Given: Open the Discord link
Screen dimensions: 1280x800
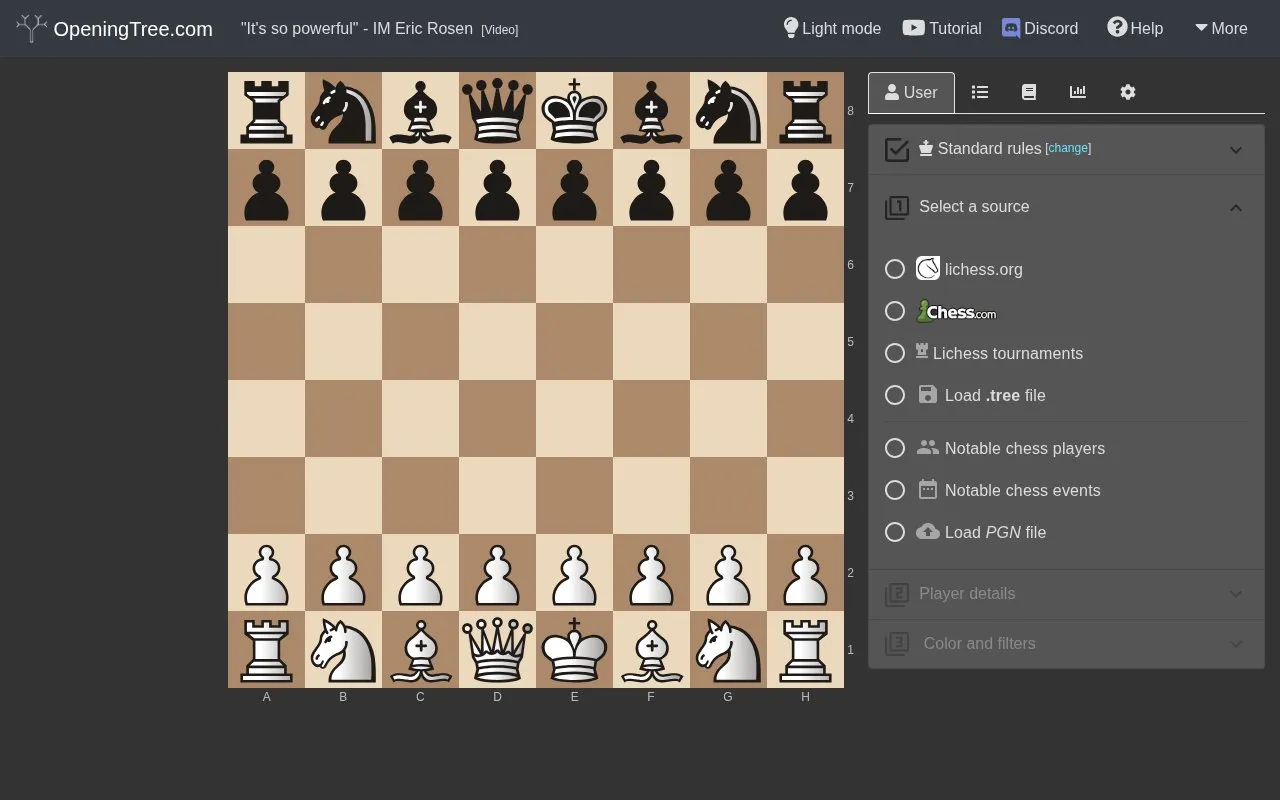Looking at the screenshot, I should (1040, 28).
